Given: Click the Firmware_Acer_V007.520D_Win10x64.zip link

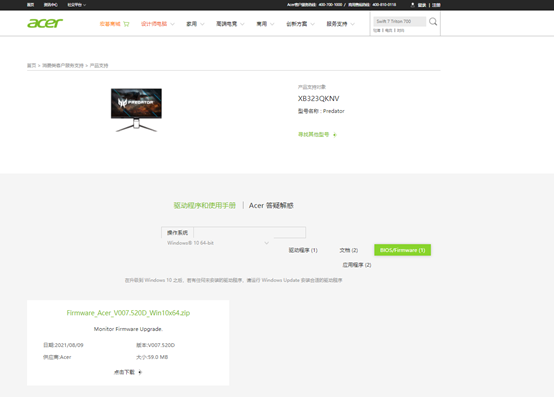Looking at the screenshot, I should tap(128, 313).
